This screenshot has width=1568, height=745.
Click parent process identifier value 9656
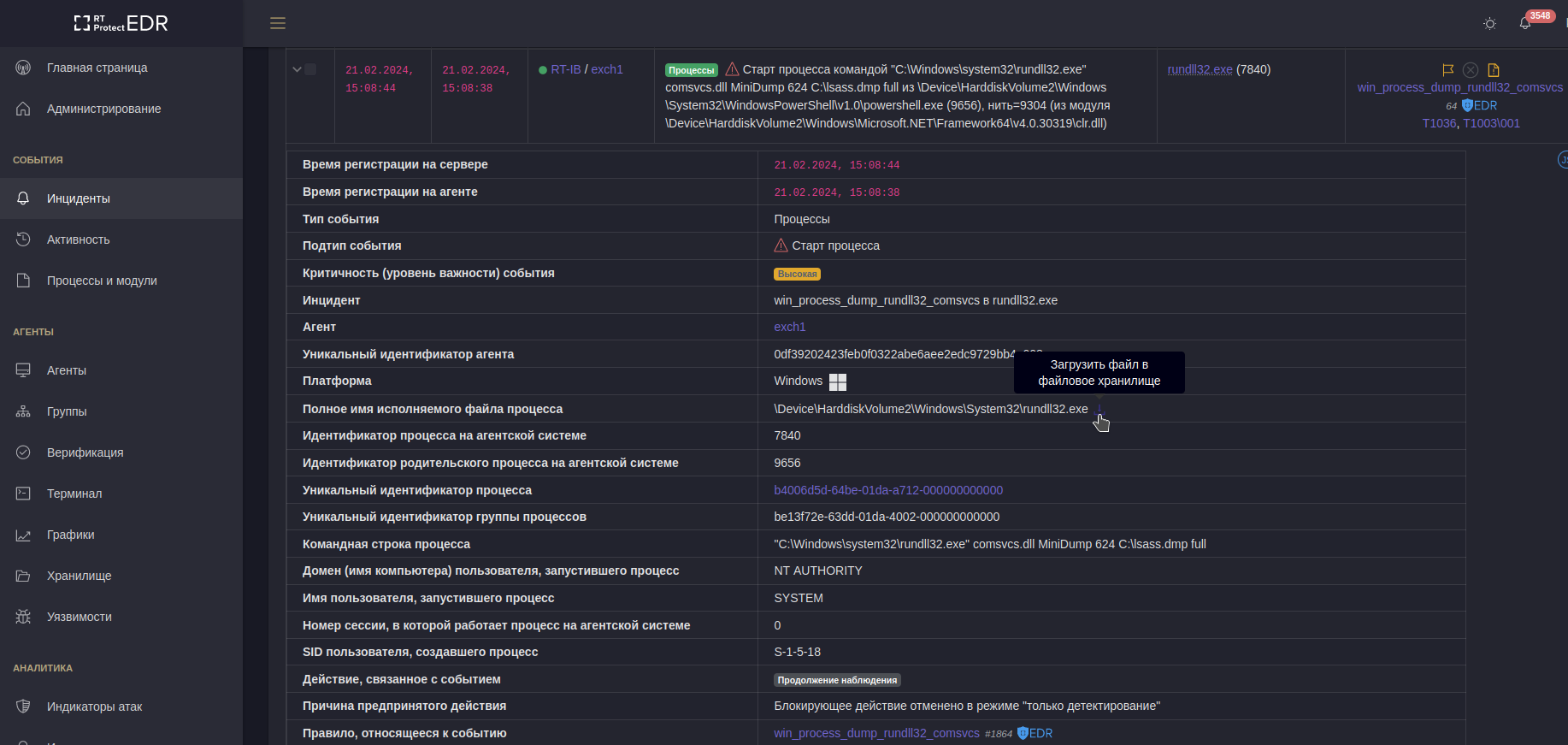787,463
